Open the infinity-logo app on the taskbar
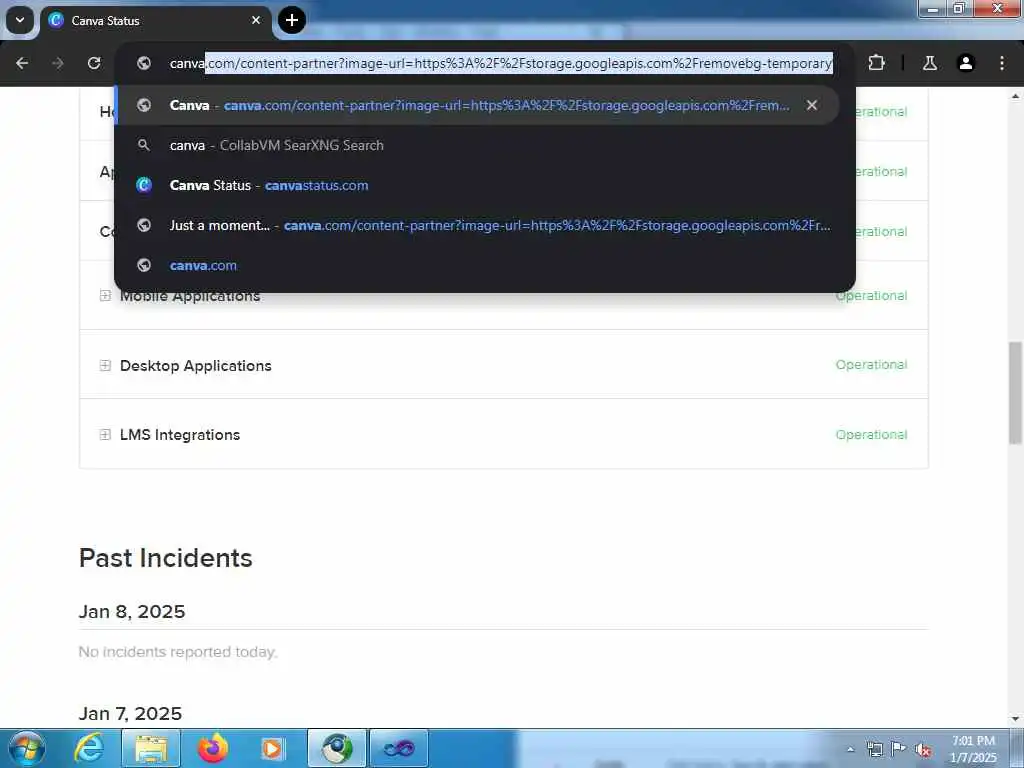Image resolution: width=1024 pixels, height=768 pixels. pos(399,748)
